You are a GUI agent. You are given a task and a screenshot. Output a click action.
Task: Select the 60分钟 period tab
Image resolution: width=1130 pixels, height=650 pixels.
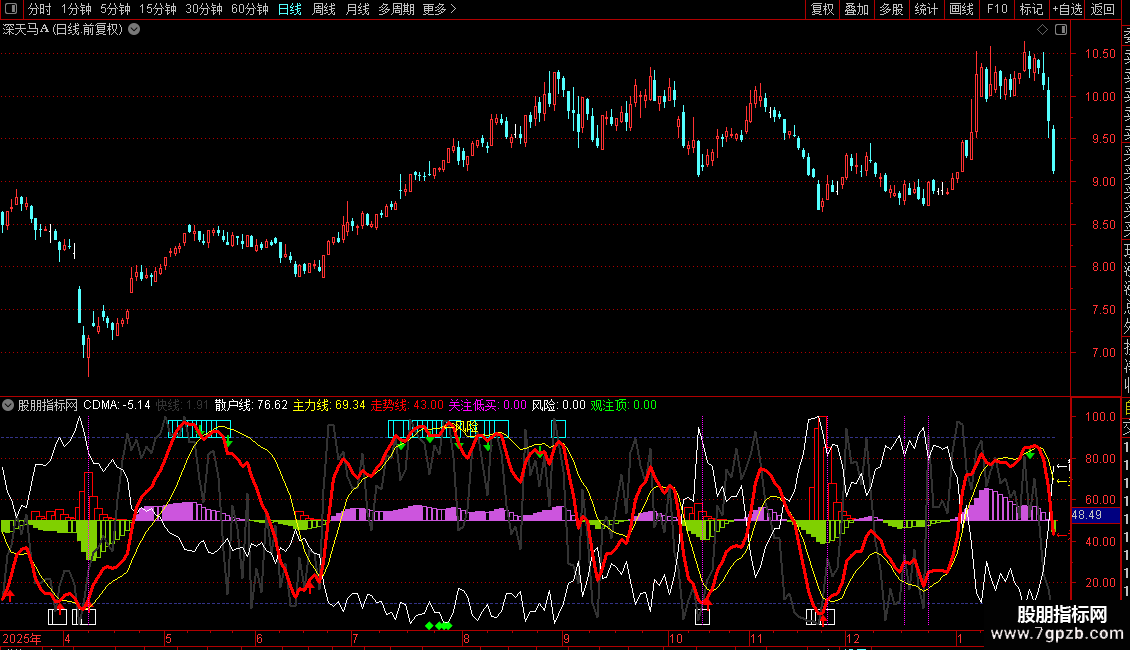(x=250, y=9)
